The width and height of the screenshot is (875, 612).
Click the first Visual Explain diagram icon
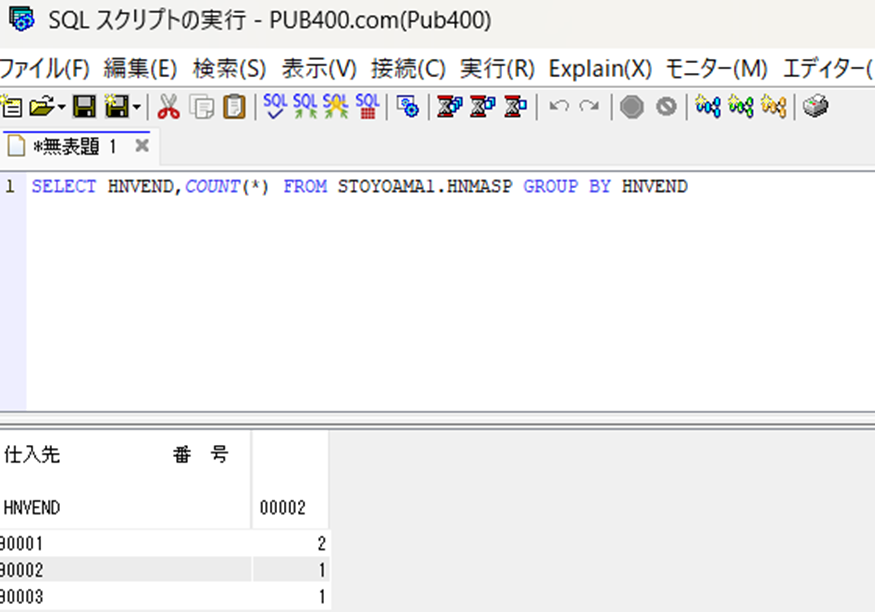point(708,106)
